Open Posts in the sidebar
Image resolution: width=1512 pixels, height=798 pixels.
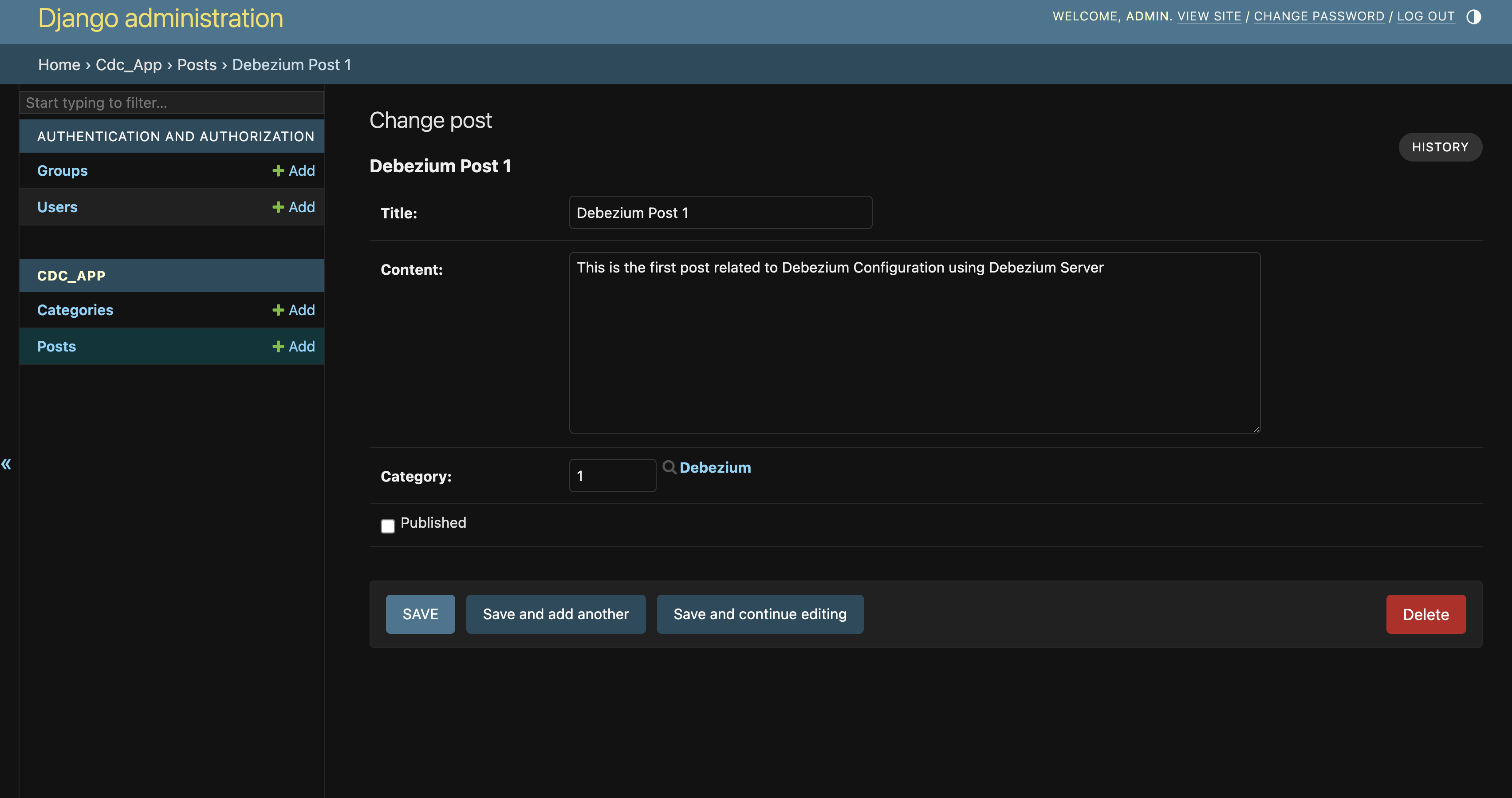pyautogui.click(x=56, y=346)
